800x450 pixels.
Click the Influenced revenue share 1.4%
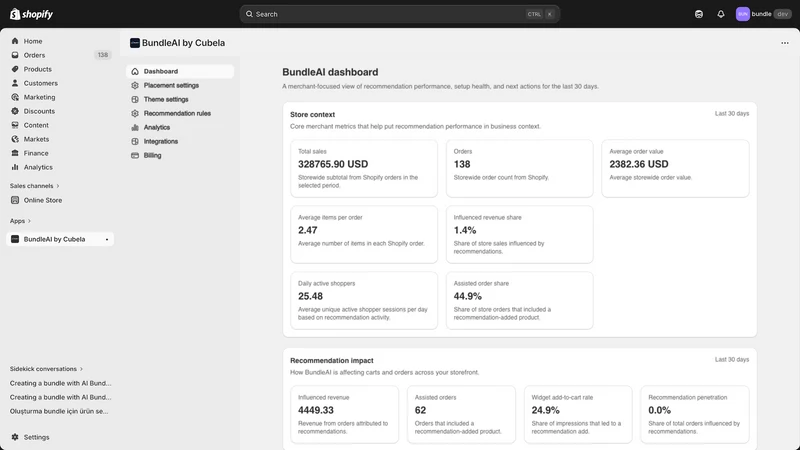point(465,230)
